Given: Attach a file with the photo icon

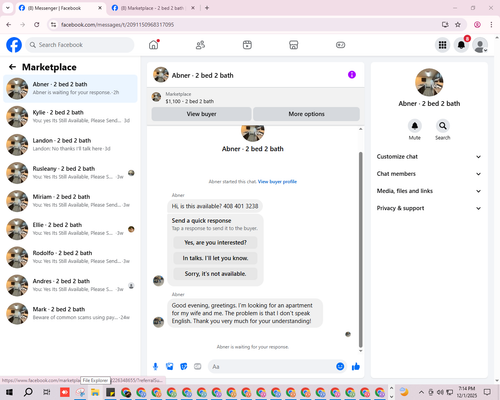Looking at the screenshot, I should click(170, 367).
